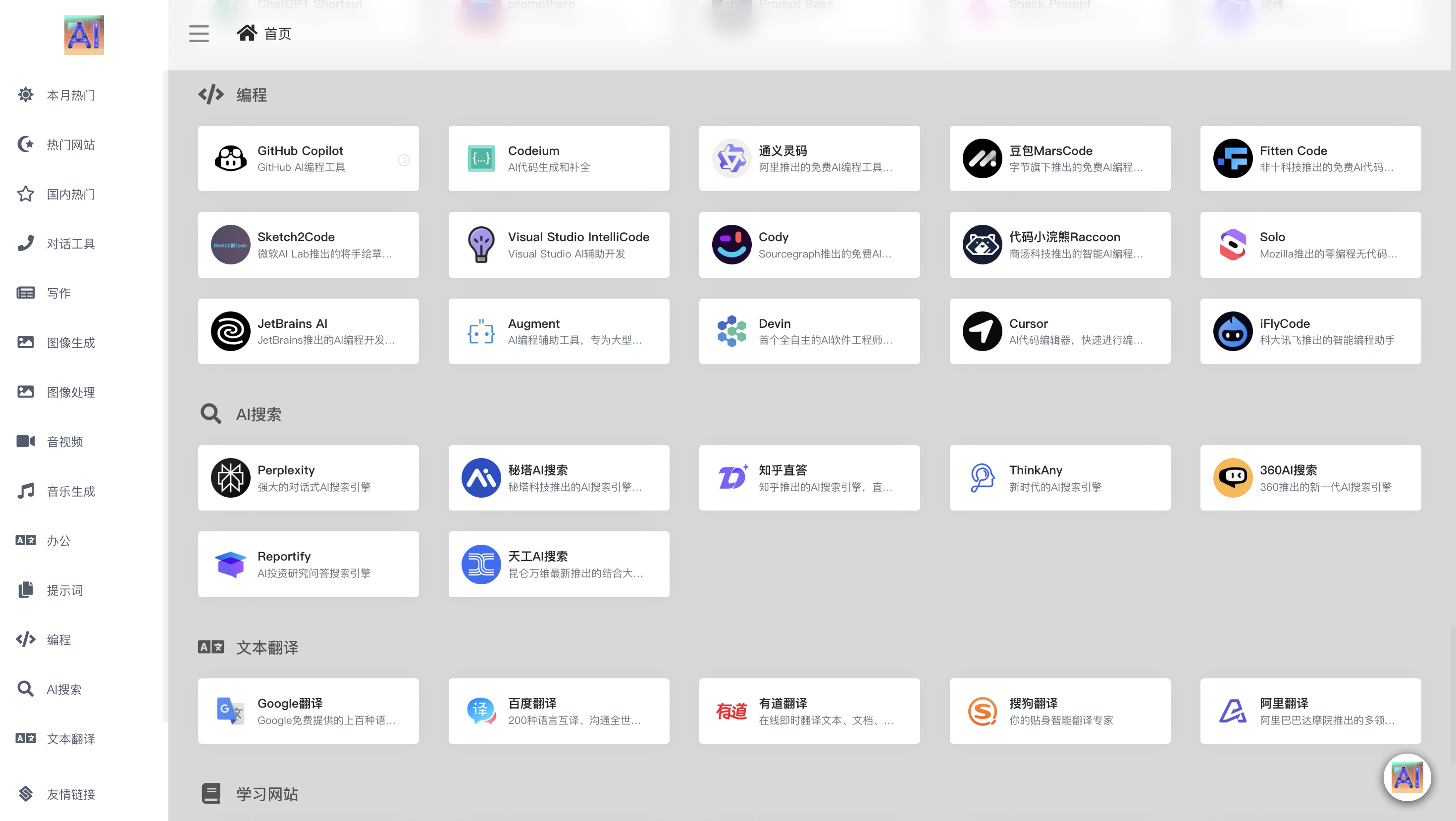Image resolution: width=1456 pixels, height=821 pixels.
Task: Click the home icon in breadcrumb
Action: click(x=247, y=33)
